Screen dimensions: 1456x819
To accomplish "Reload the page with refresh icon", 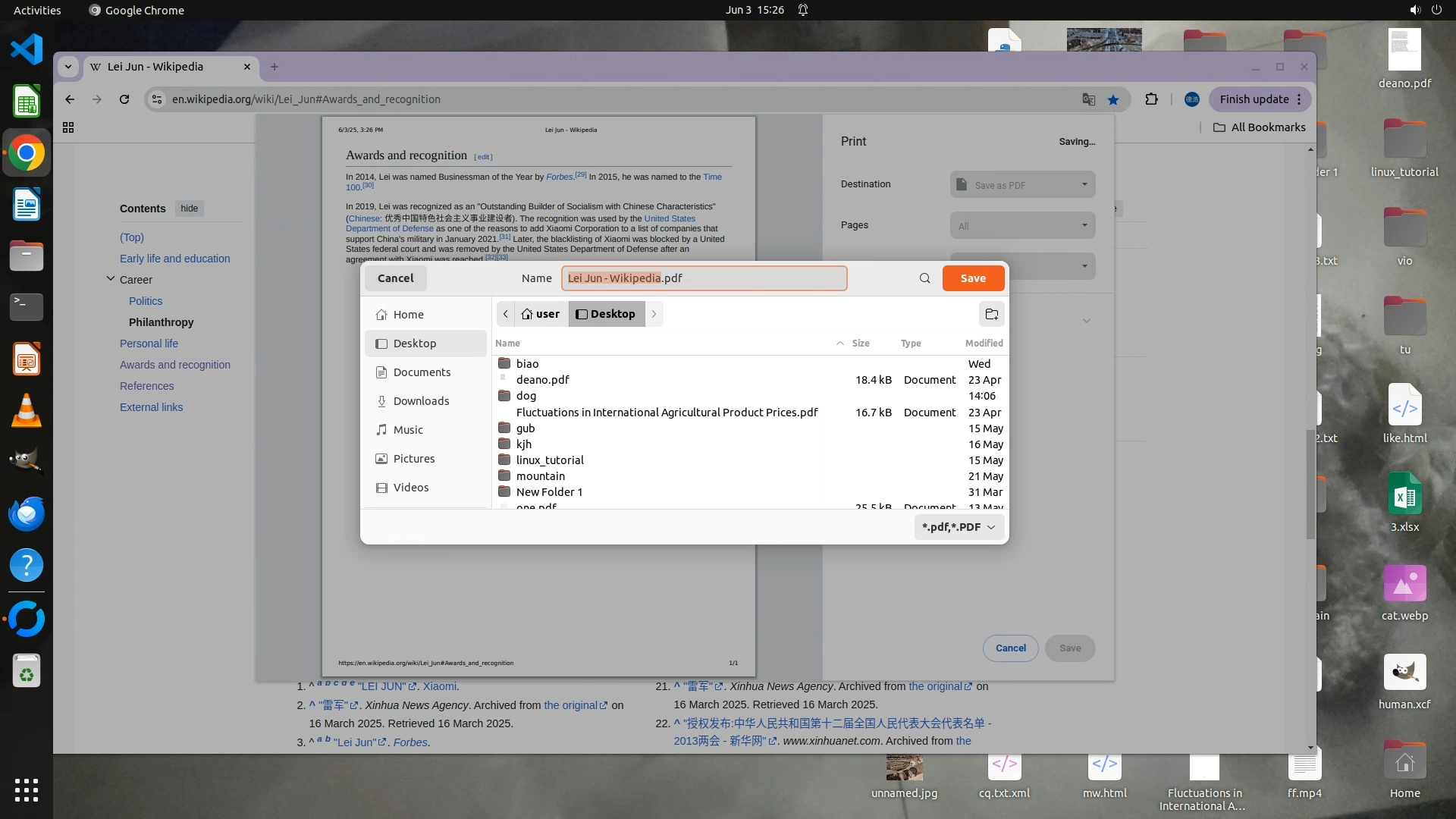I will click(124, 99).
